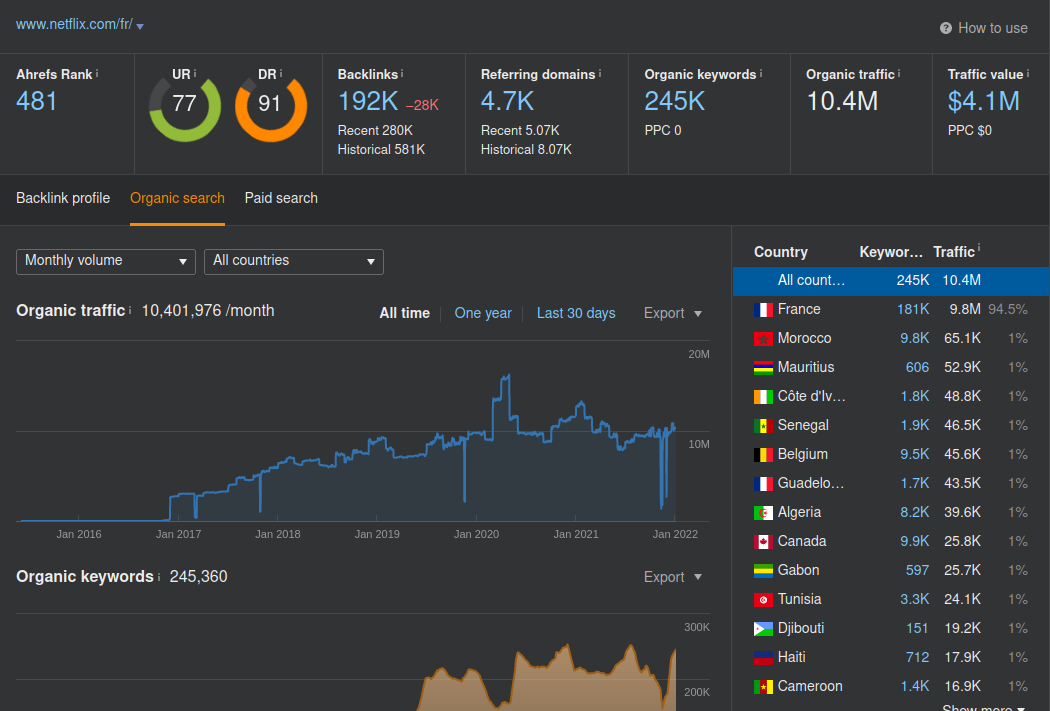
Task: Click the Belgium flag icon
Action: coord(763,455)
